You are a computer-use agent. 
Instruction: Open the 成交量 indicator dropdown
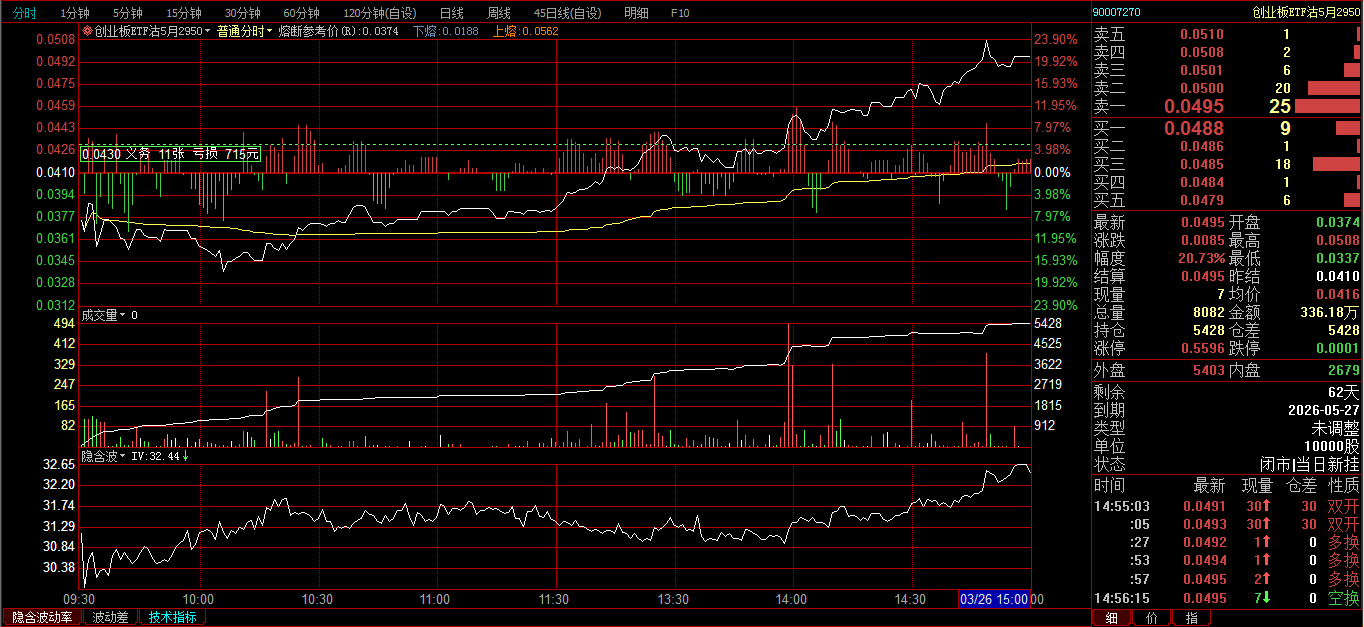click(104, 315)
